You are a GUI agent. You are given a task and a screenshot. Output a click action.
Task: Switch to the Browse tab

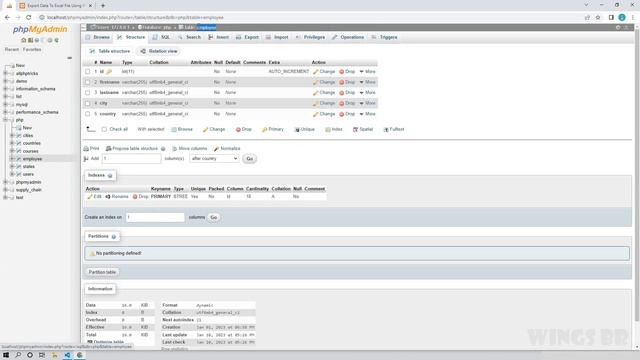(98, 37)
